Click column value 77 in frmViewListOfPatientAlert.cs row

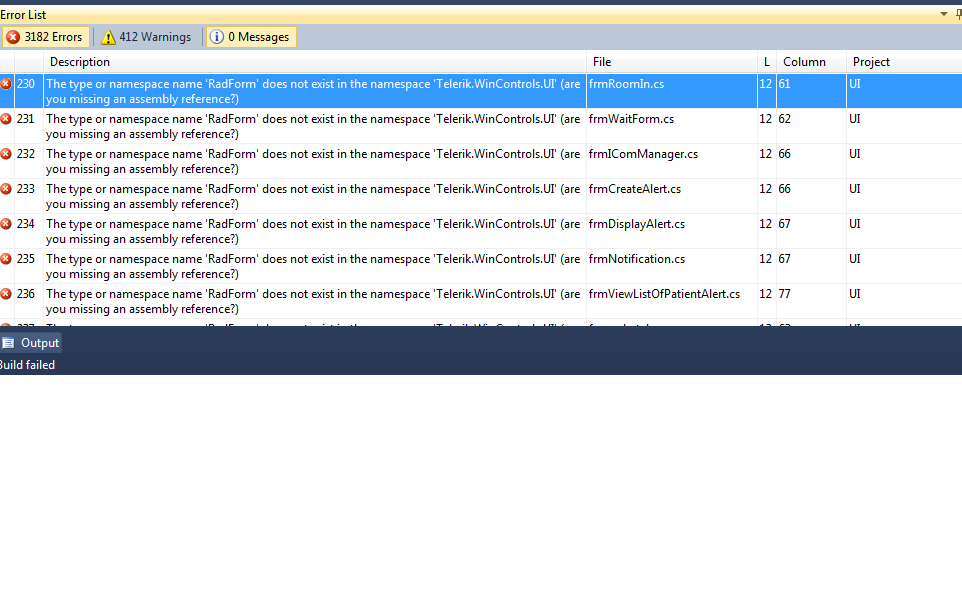785,294
